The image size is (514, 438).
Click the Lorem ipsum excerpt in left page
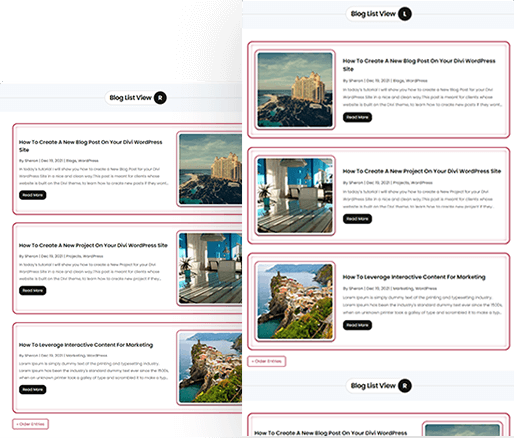pos(94,371)
